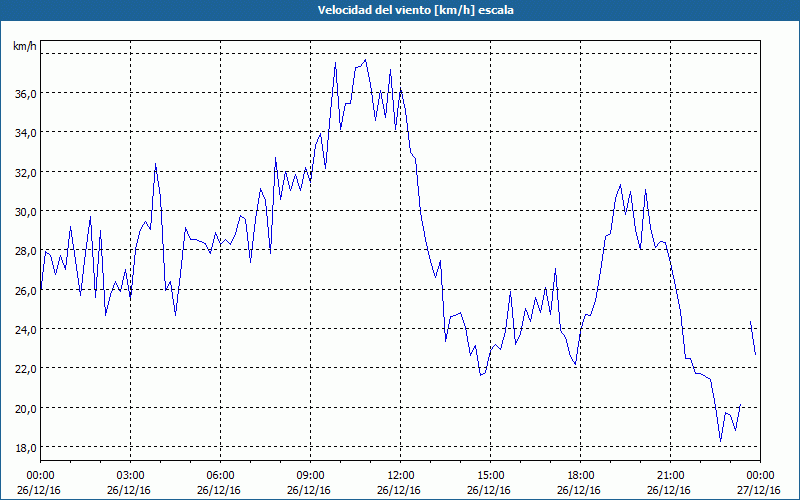Click the 09:00 time axis label
Image resolution: width=800 pixels, height=500 pixels.
310,476
